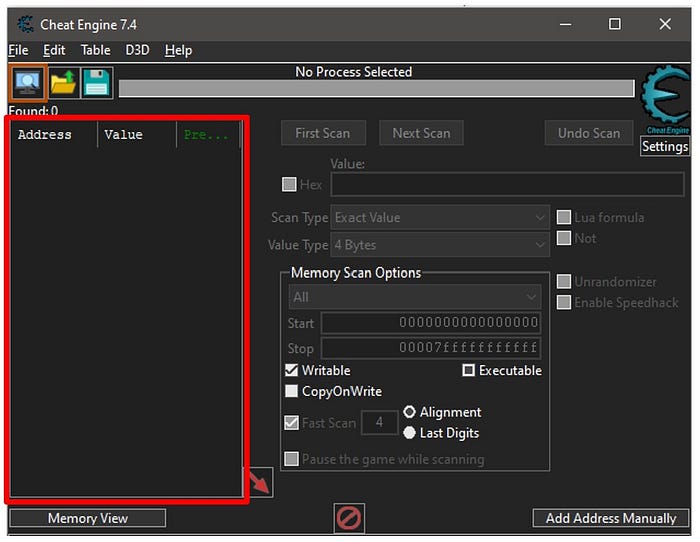
Task: Click the red no-entry clear list icon
Action: (x=349, y=518)
